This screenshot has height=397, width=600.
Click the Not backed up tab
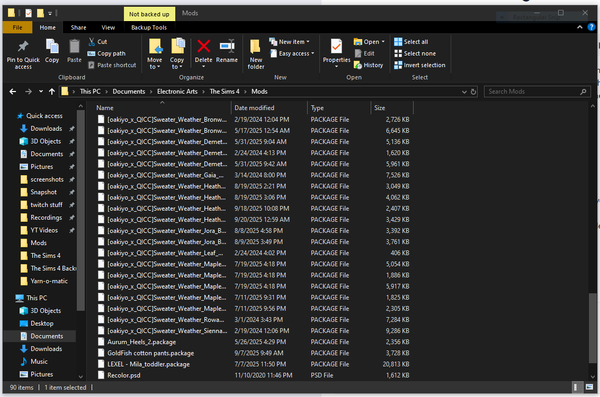click(x=149, y=14)
